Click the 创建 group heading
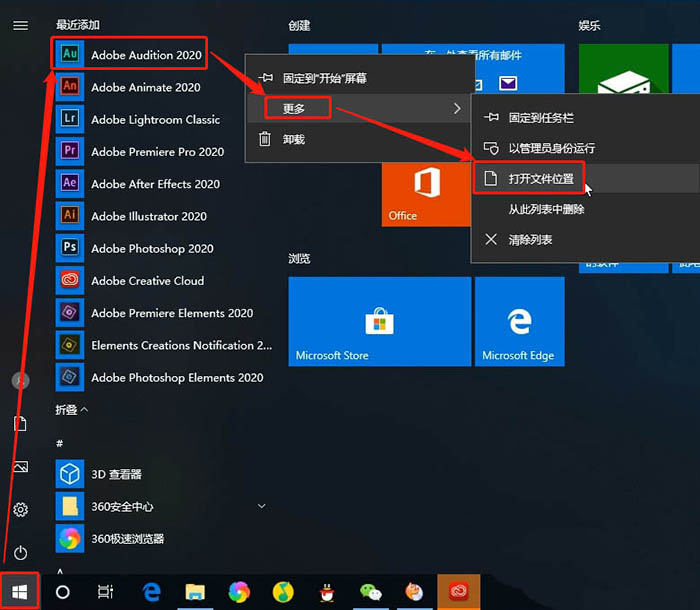The width and height of the screenshot is (700, 610). 299,25
